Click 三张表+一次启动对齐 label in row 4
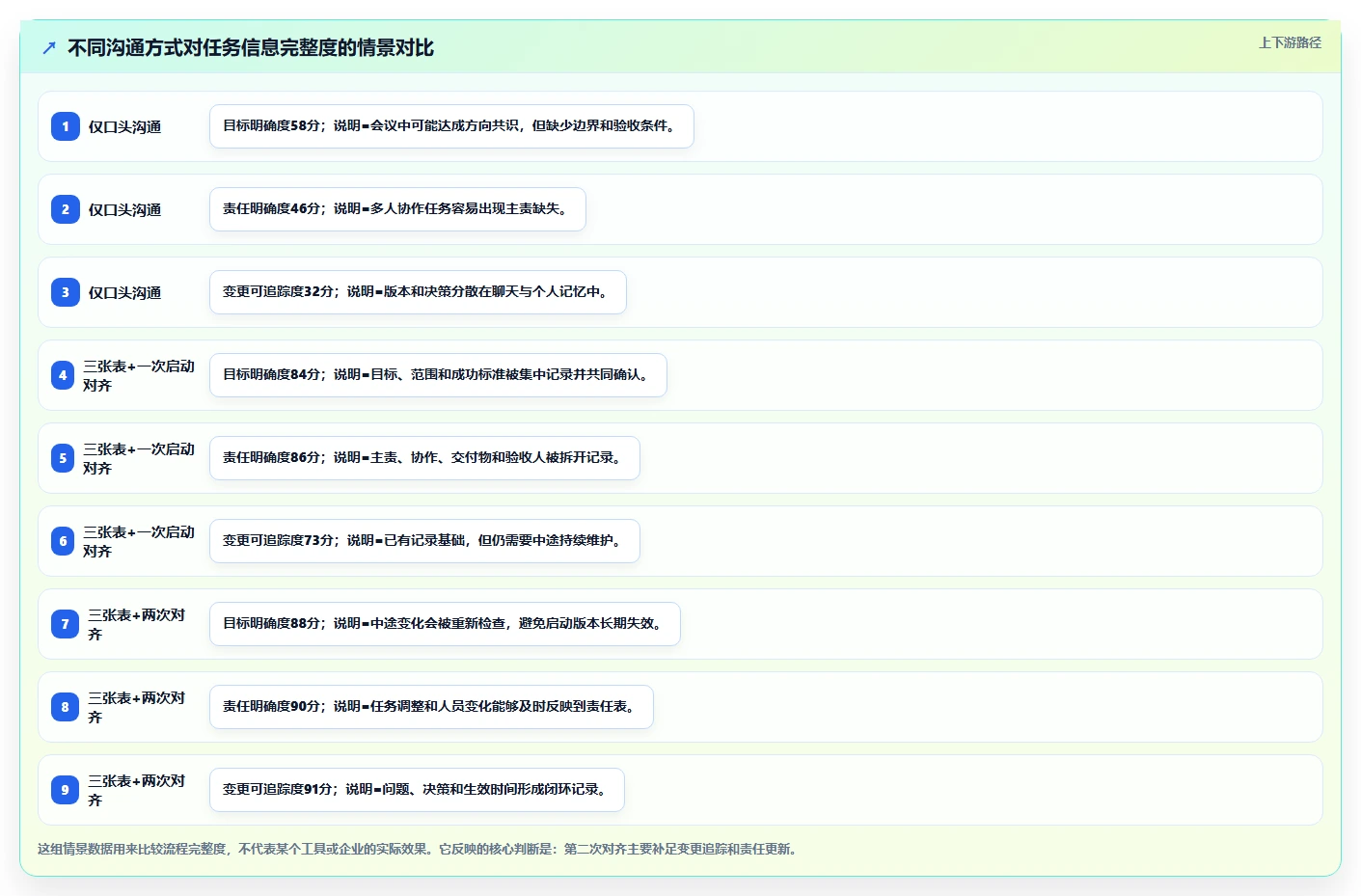This screenshot has width=1361, height=896. [x=139, y=375]
